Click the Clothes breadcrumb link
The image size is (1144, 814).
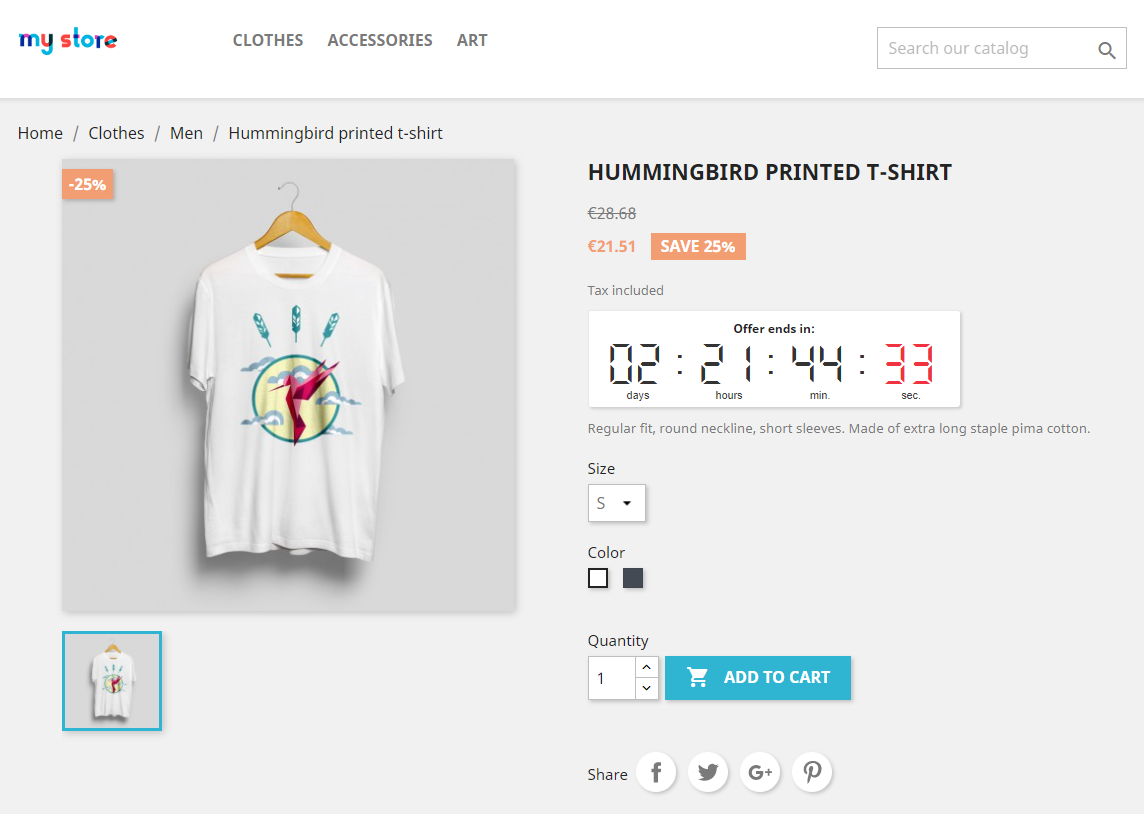click(116, 133)
